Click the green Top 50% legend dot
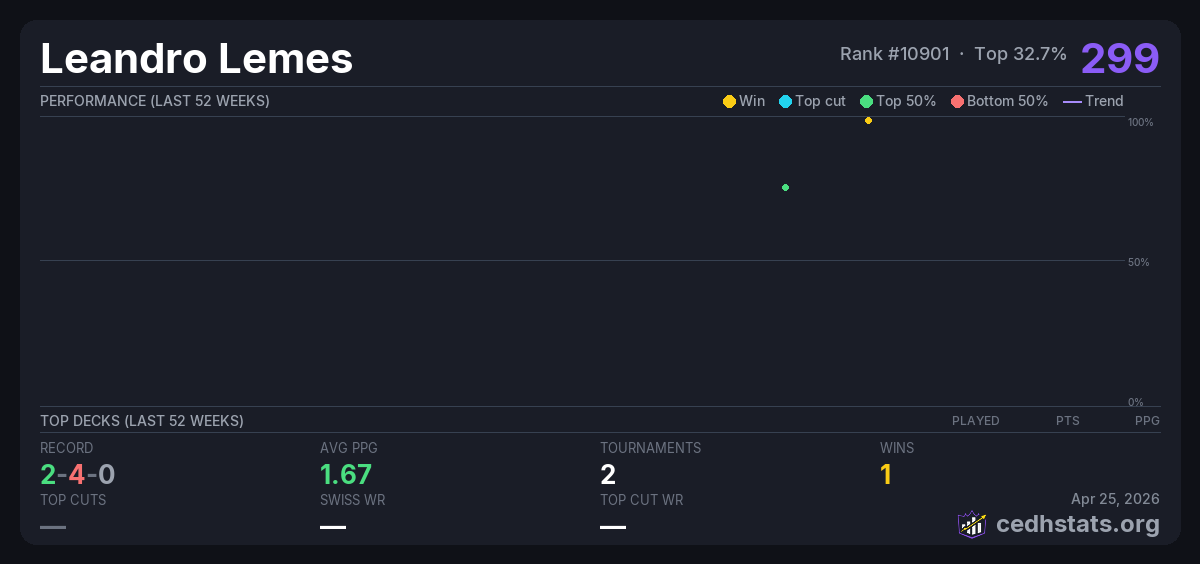Viewport: 1200px width, 564px height. [866, 101]
